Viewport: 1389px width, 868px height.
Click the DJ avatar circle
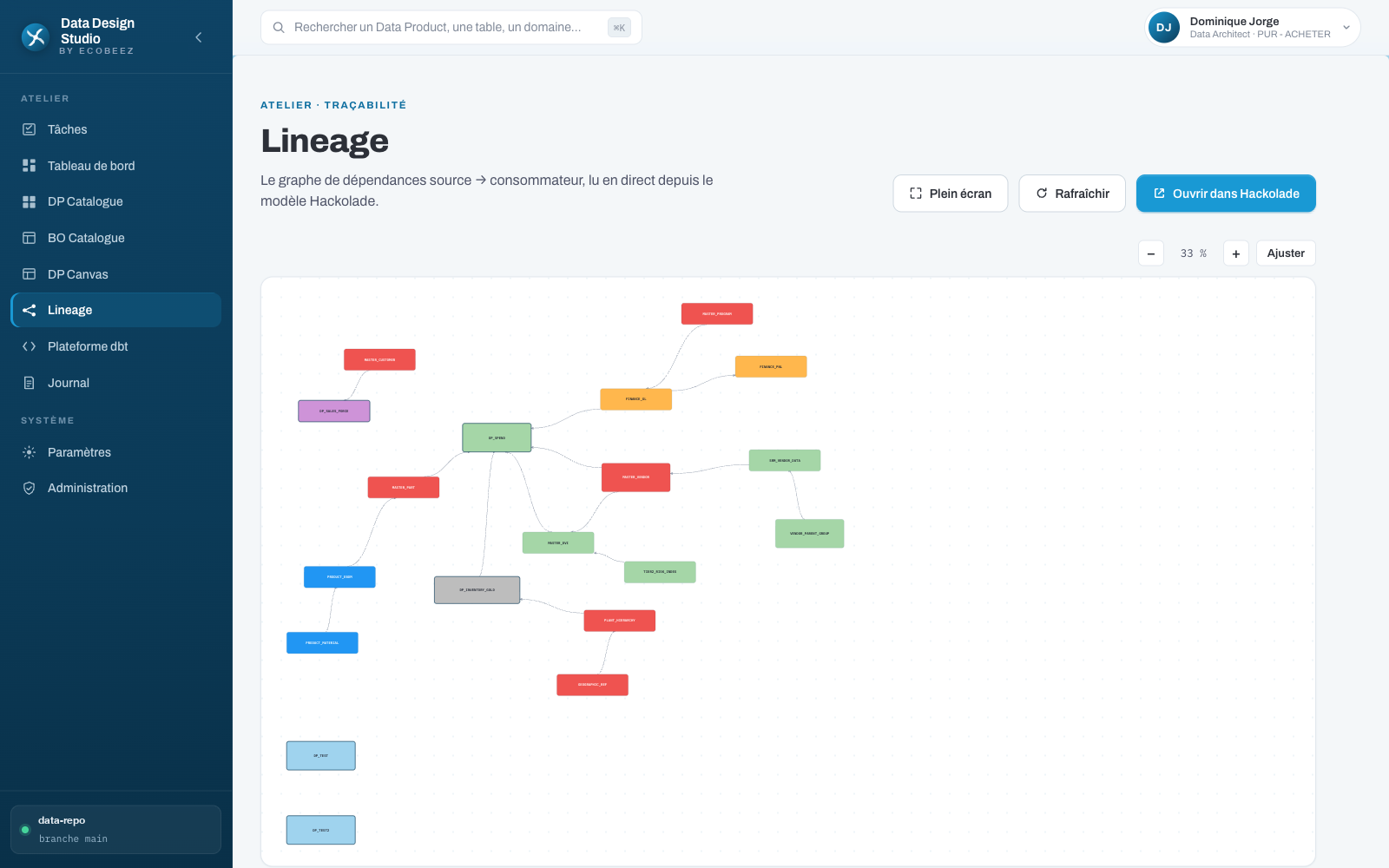click(x=1164, y=28)
